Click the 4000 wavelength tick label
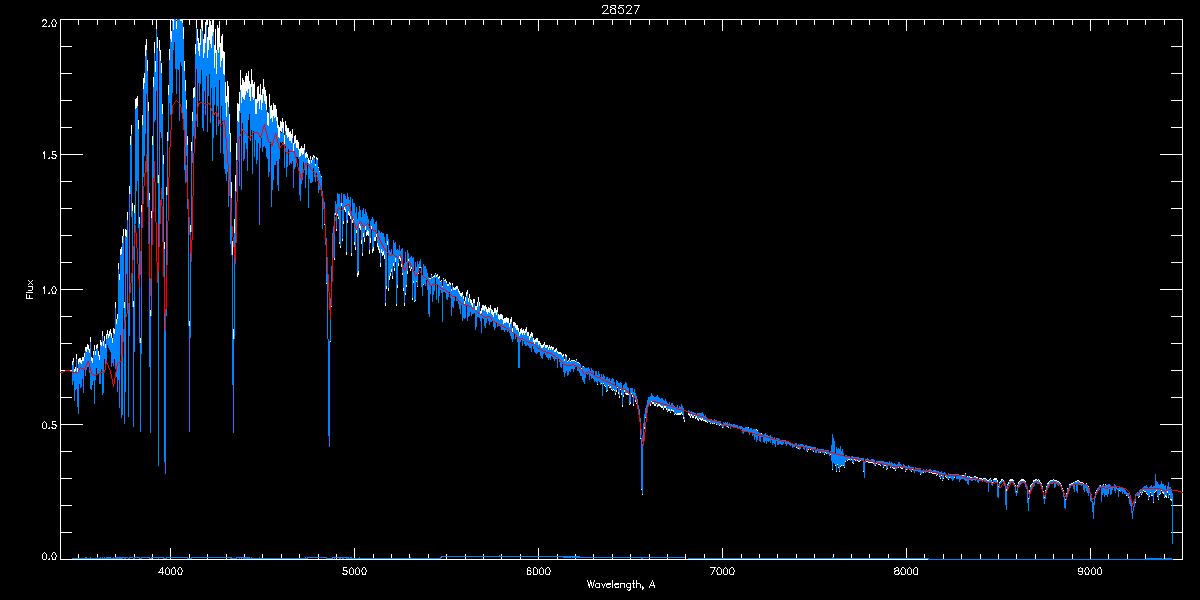 [170, 571]
